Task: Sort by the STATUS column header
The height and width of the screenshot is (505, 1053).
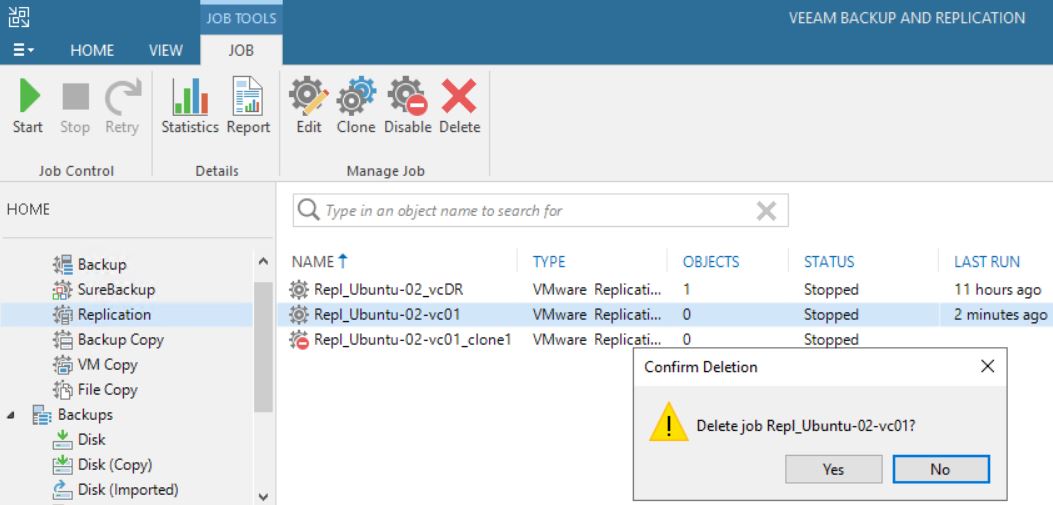Action: click(x=829, y=262)
